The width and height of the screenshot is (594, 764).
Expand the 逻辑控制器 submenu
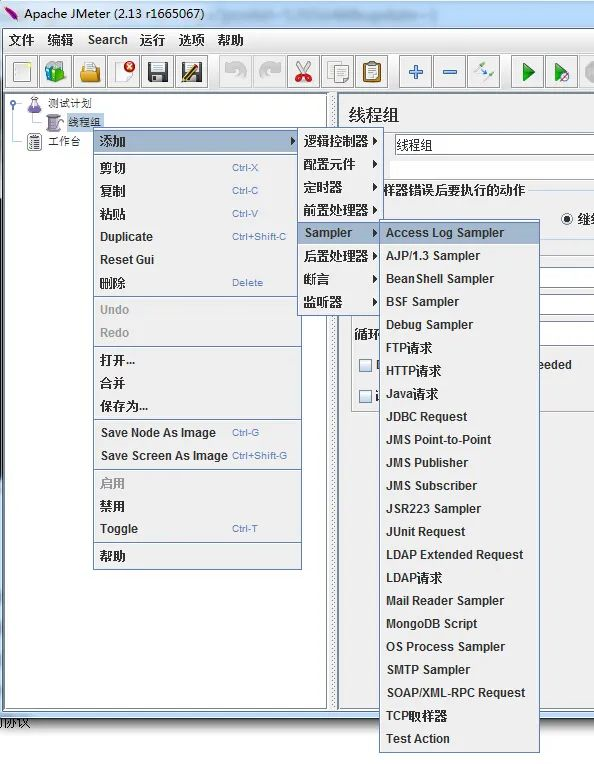(340, 141)
